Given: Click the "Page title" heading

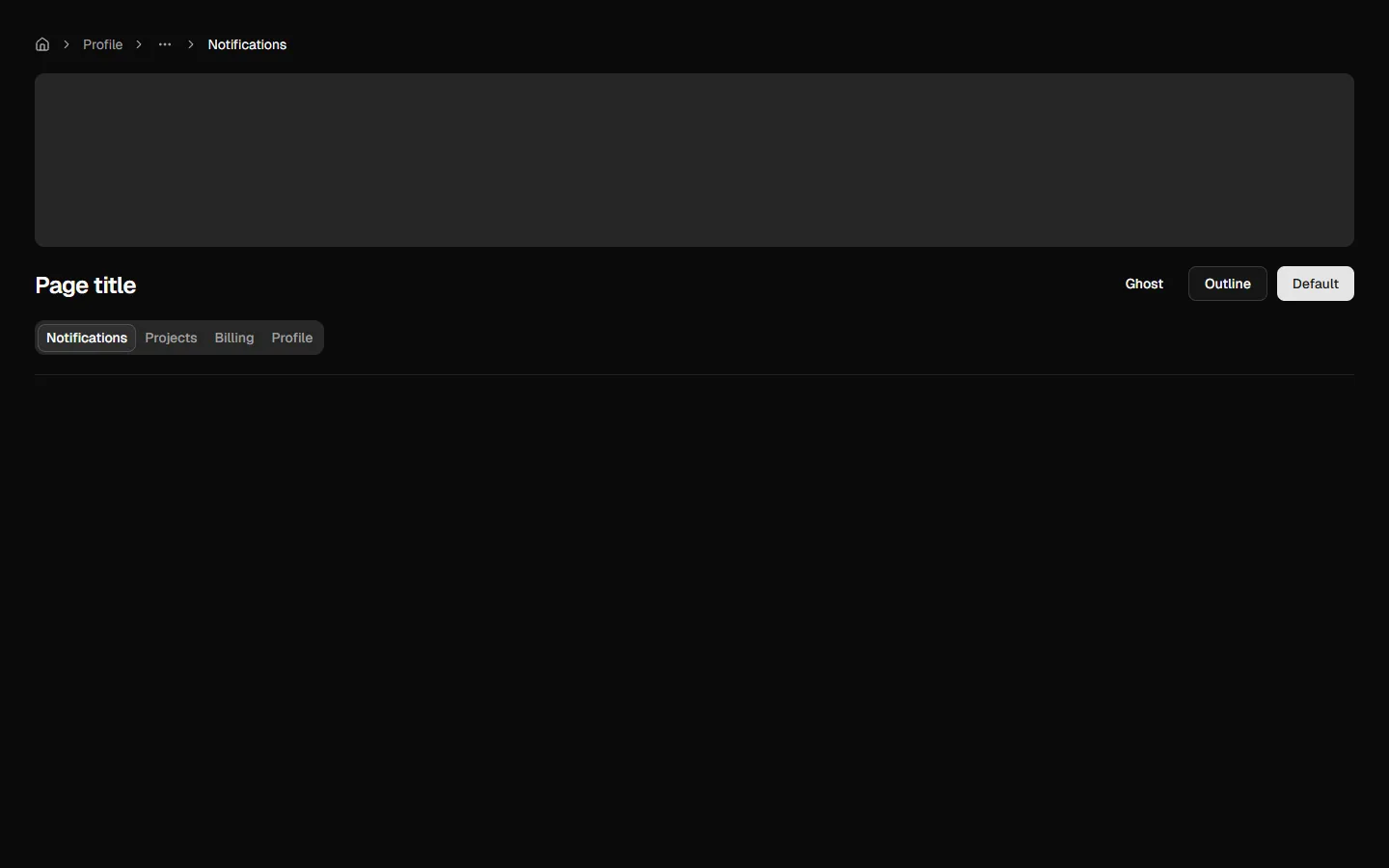Looking at the screenshot, I should (86, 285).
